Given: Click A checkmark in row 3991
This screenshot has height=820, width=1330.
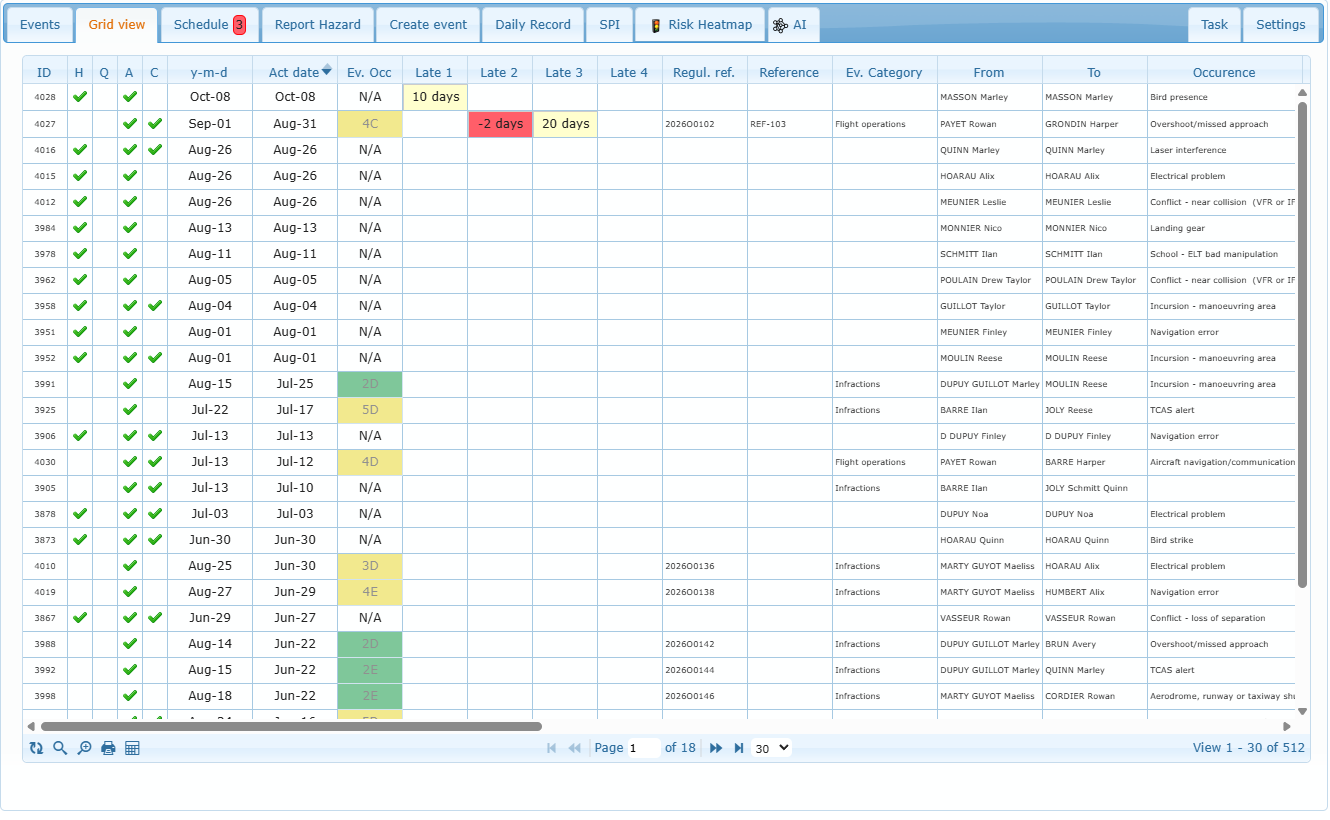Looking at the screenshot, I should click(129, 384).
